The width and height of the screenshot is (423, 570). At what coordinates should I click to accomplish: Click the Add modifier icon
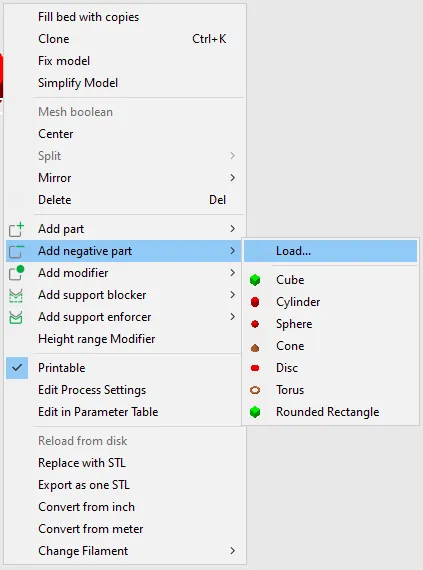tap(16, 273)
